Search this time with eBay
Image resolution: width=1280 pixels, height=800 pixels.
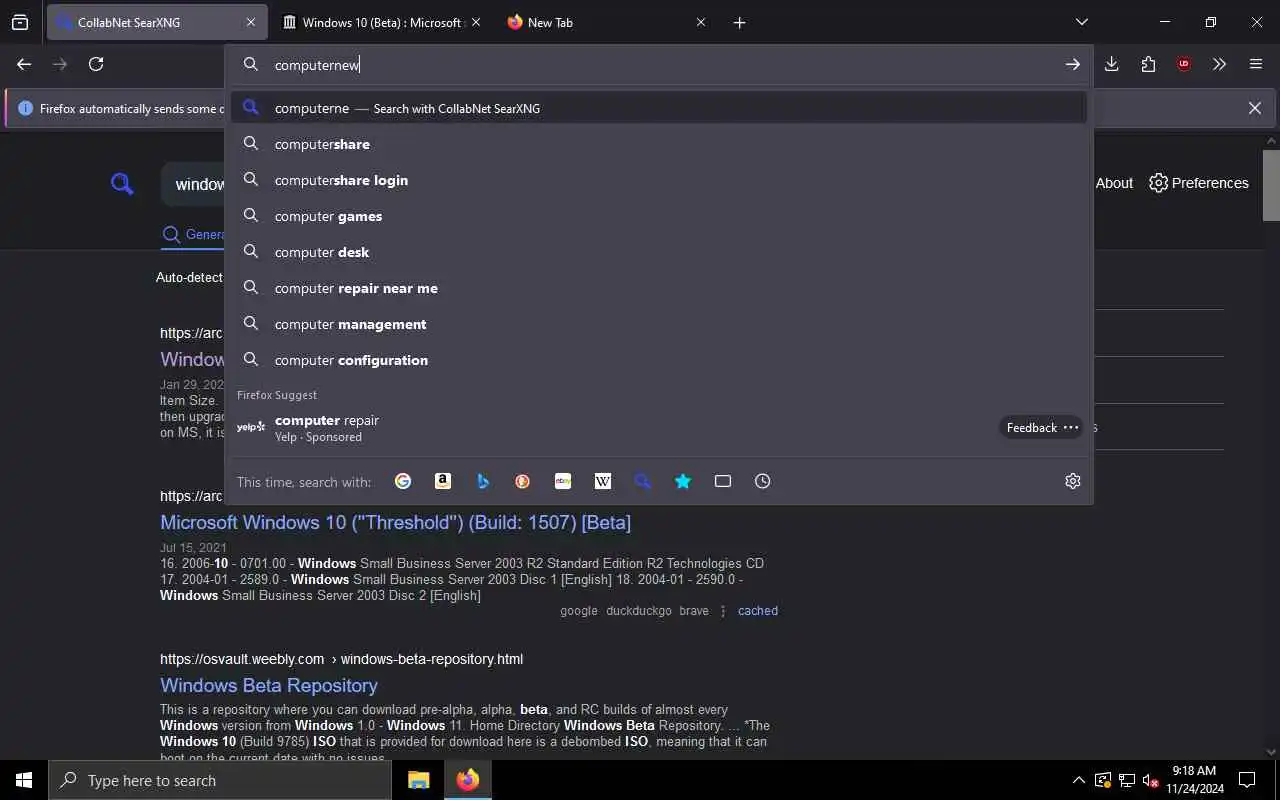(563, 481)
